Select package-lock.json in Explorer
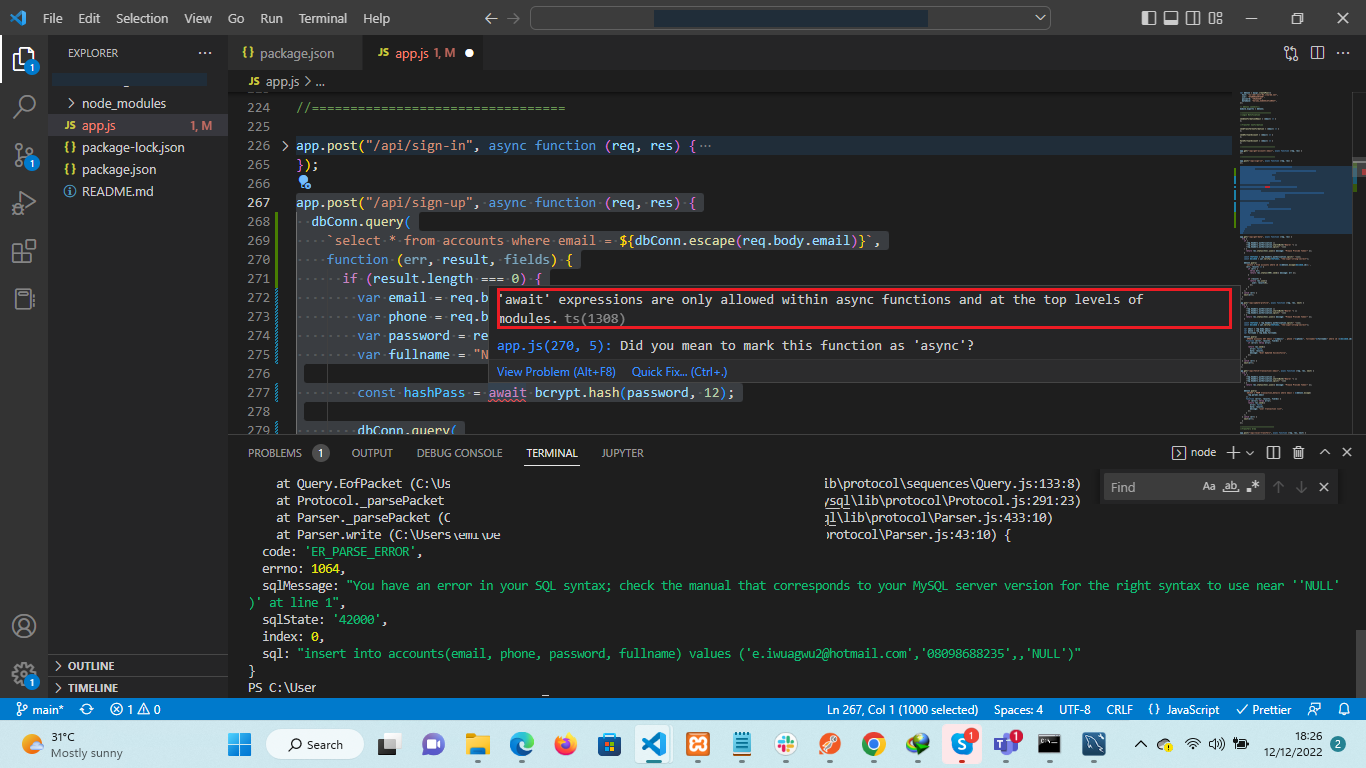Screen dimensions: 1366x768 [139, 147]
